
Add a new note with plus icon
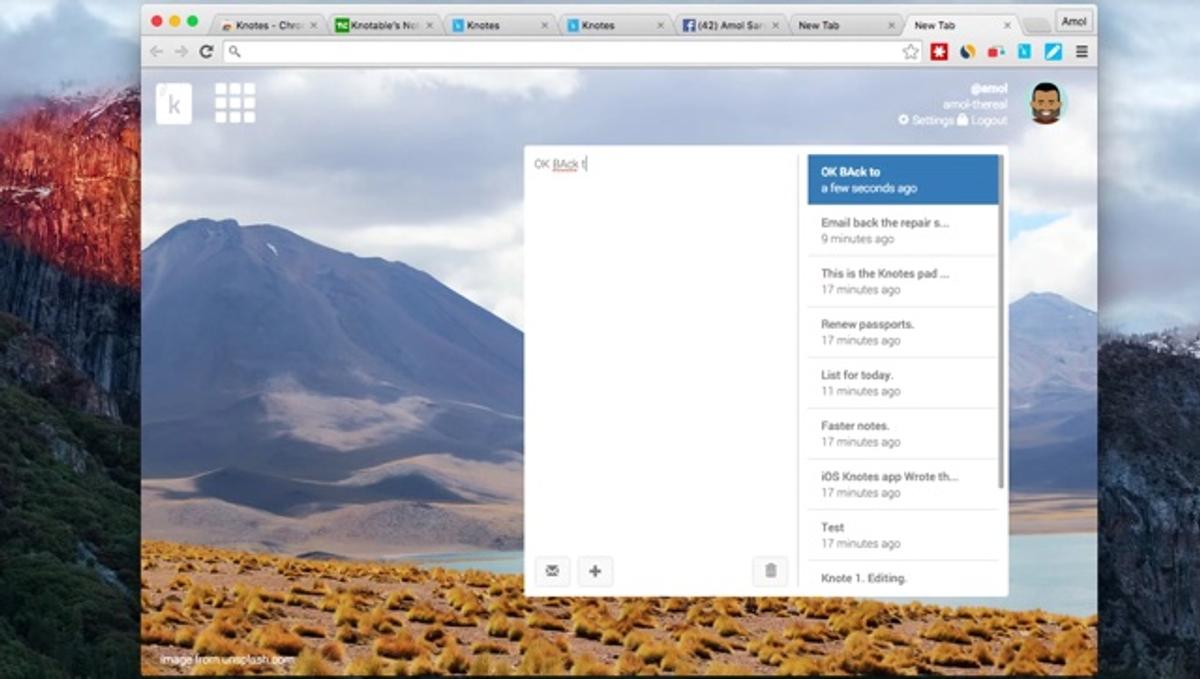pos(595,571)
